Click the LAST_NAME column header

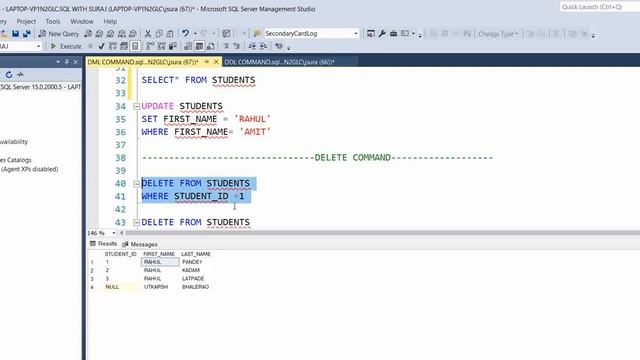[x=196, y=254]
